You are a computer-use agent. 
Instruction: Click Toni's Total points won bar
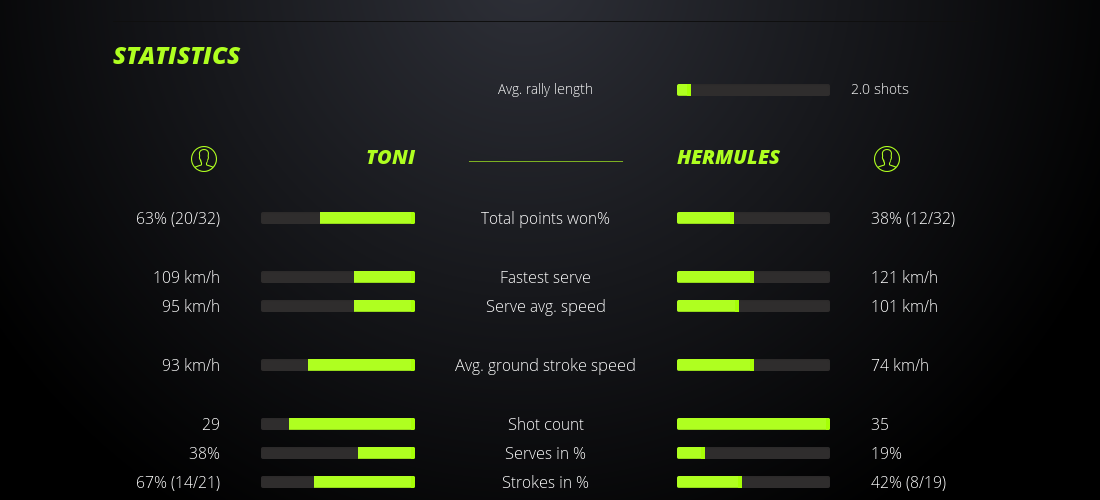[338, 218]
